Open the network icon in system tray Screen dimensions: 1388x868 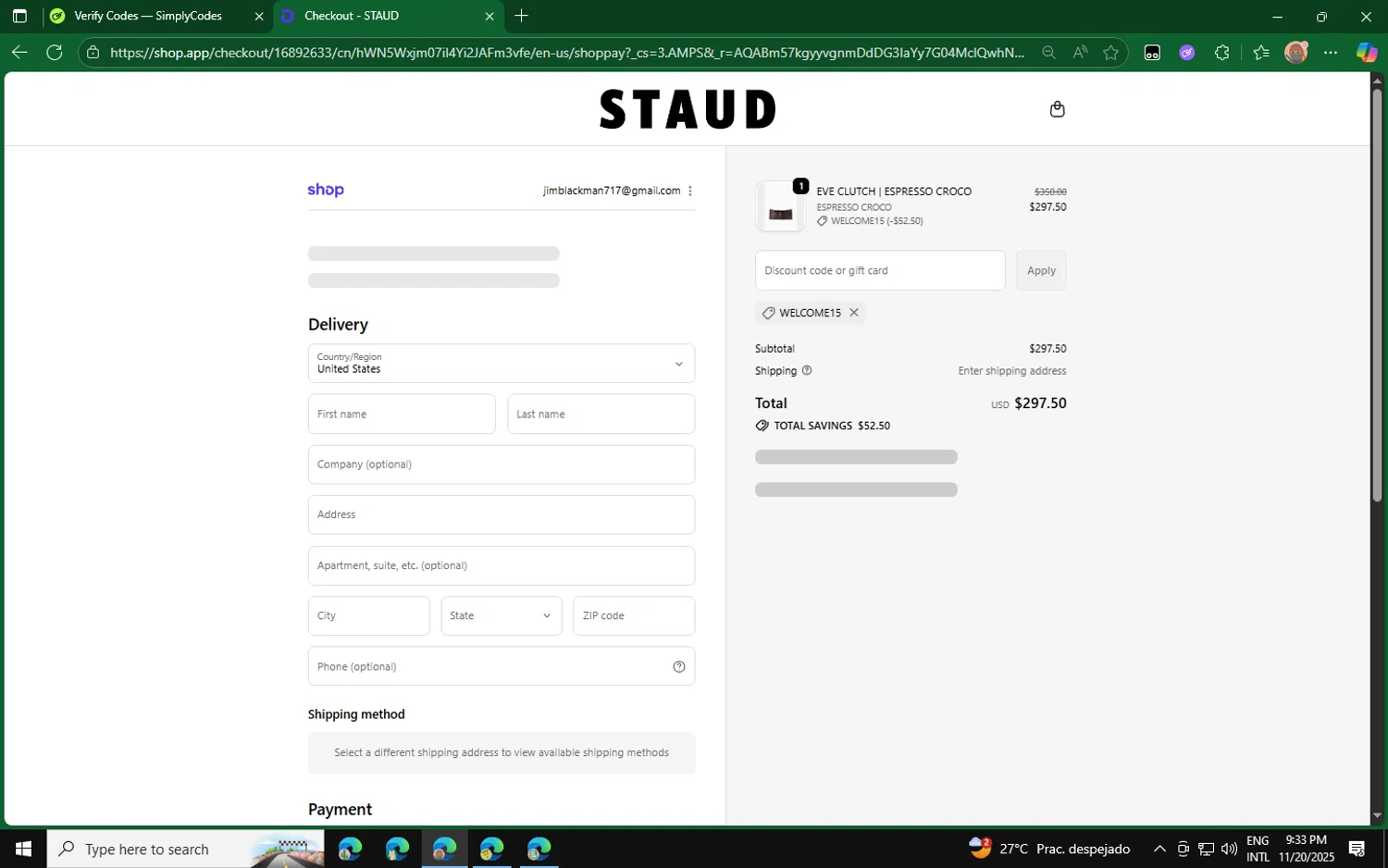click(1206, 849)
